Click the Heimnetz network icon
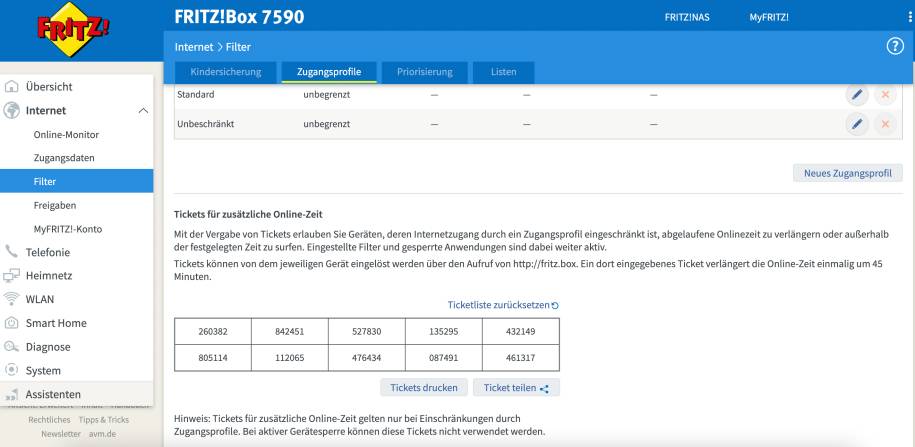 click(11, 275)
